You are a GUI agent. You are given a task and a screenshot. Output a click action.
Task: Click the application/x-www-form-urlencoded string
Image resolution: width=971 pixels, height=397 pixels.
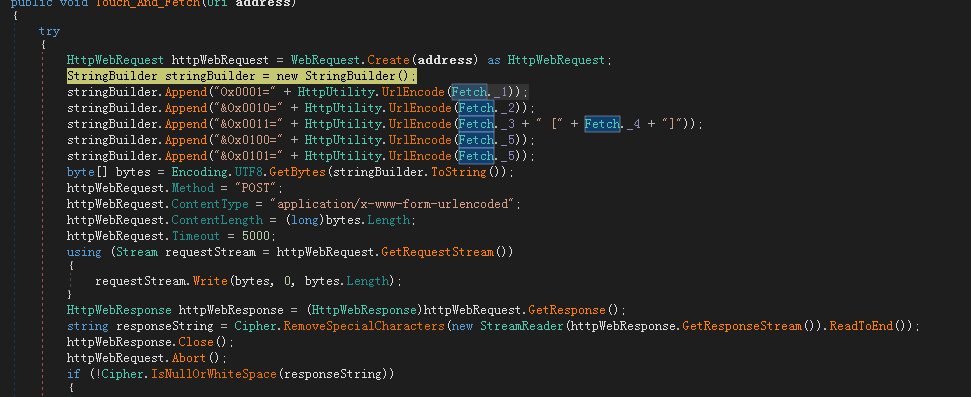pos(396,204)
